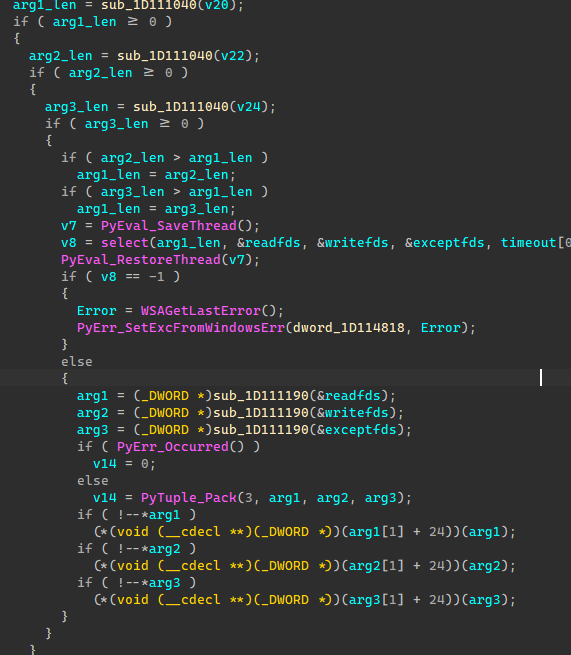Click arg2 in 'if ( !--*arg2 )'
Image resolution: width=571 pixels, height=655 pixels.
click(165, 549)
